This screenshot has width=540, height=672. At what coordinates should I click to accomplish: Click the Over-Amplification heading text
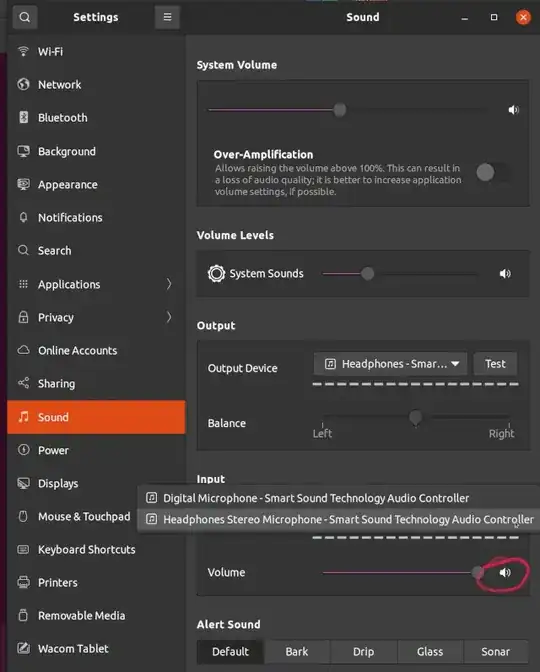pos(263,154)
